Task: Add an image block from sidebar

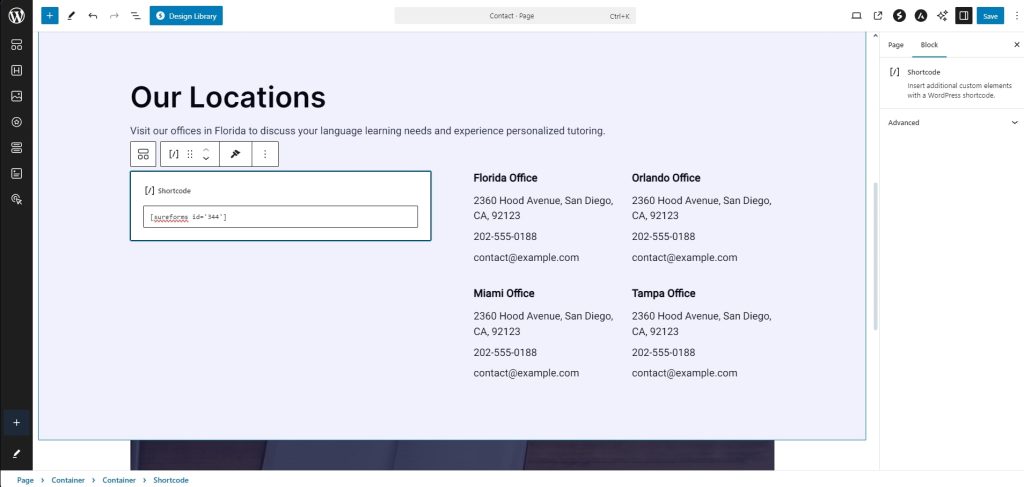Action: click(16, 96)
